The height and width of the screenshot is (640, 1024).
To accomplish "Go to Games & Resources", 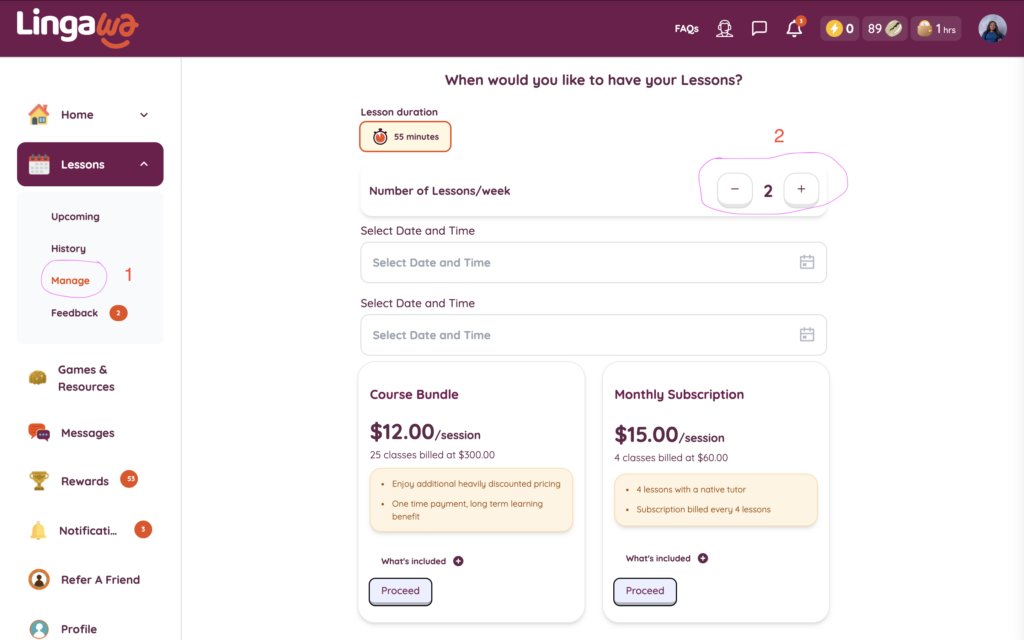I will pos(85,378).
